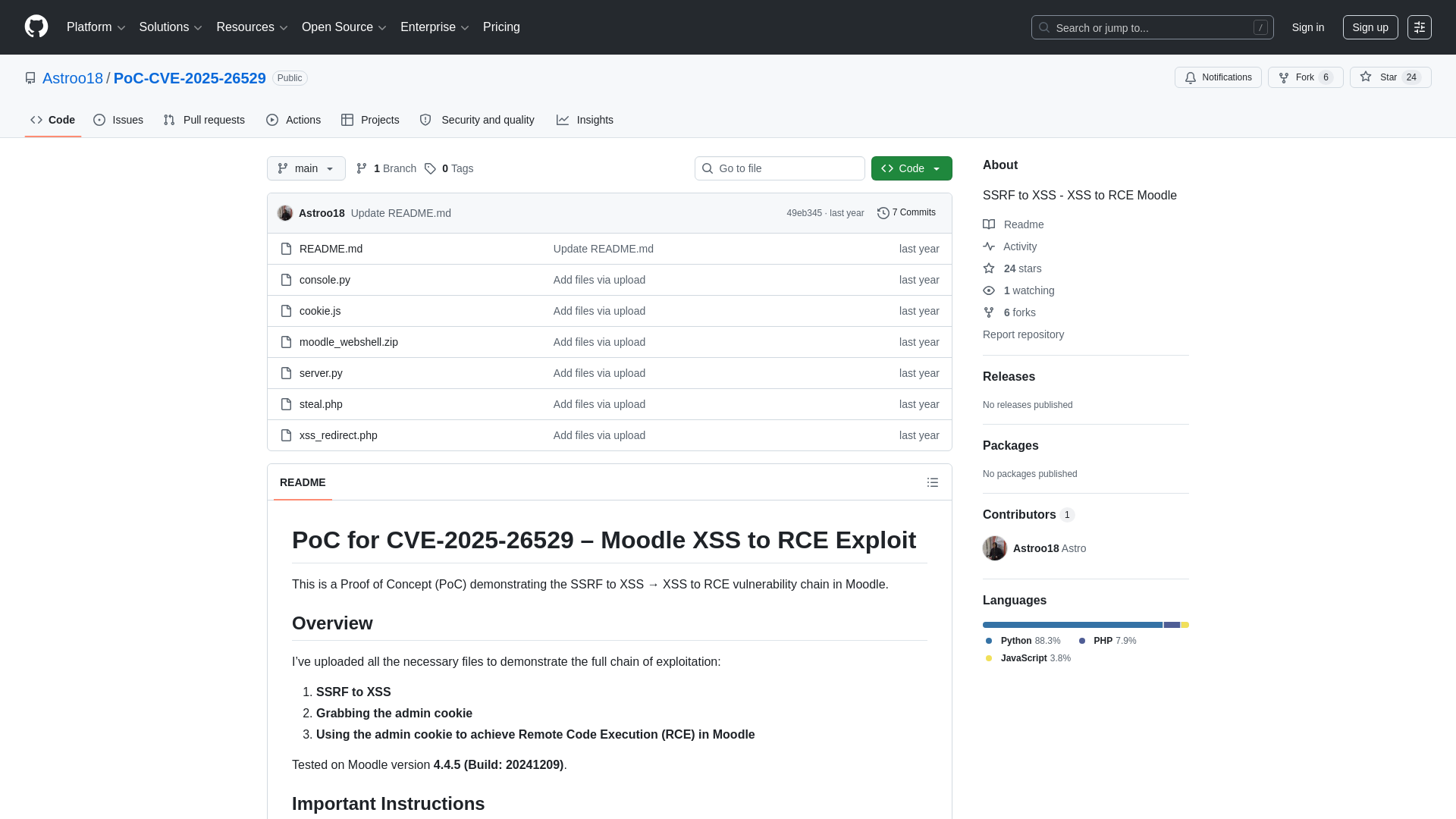Open the Projects tab
Viewport: 1456px width, 819px height.
370,120
